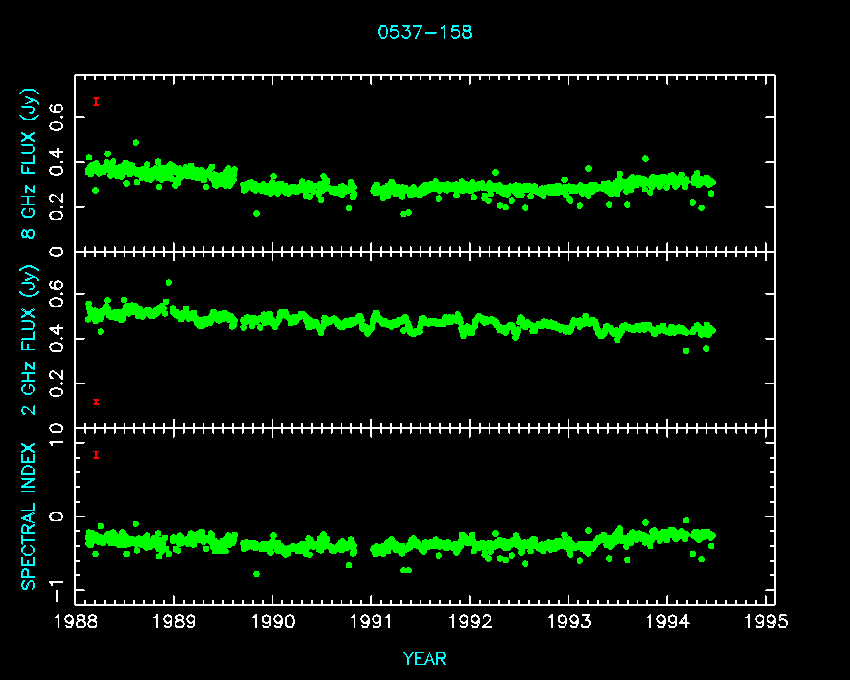Click the red error bar in 8 GHz panel
This screenshot has height=680, width=850.
96,101
